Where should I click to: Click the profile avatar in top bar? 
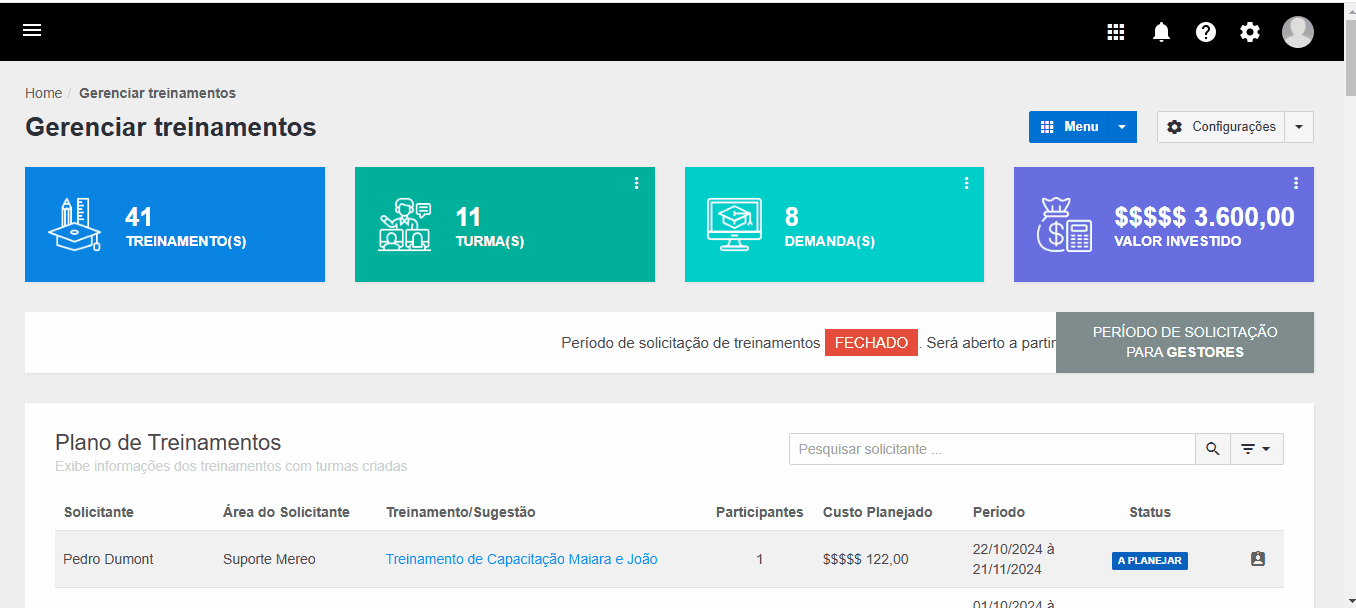coord(1298,31)
